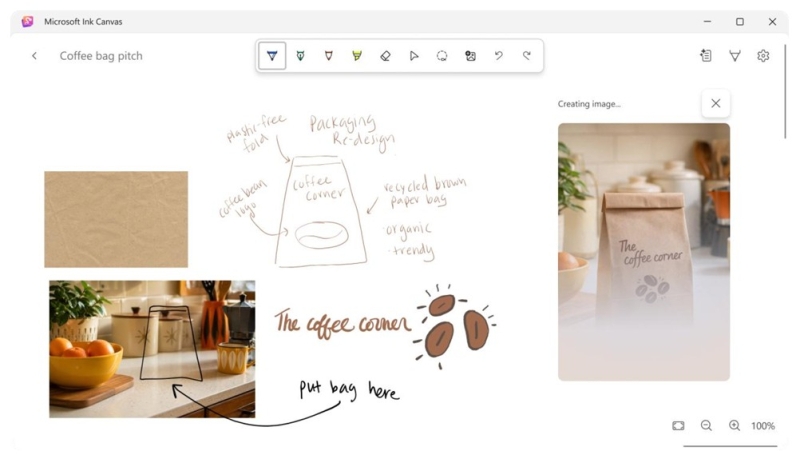The image size is (800, 463).
Task: Select the blue pen tool
Action: coord(272,56)
